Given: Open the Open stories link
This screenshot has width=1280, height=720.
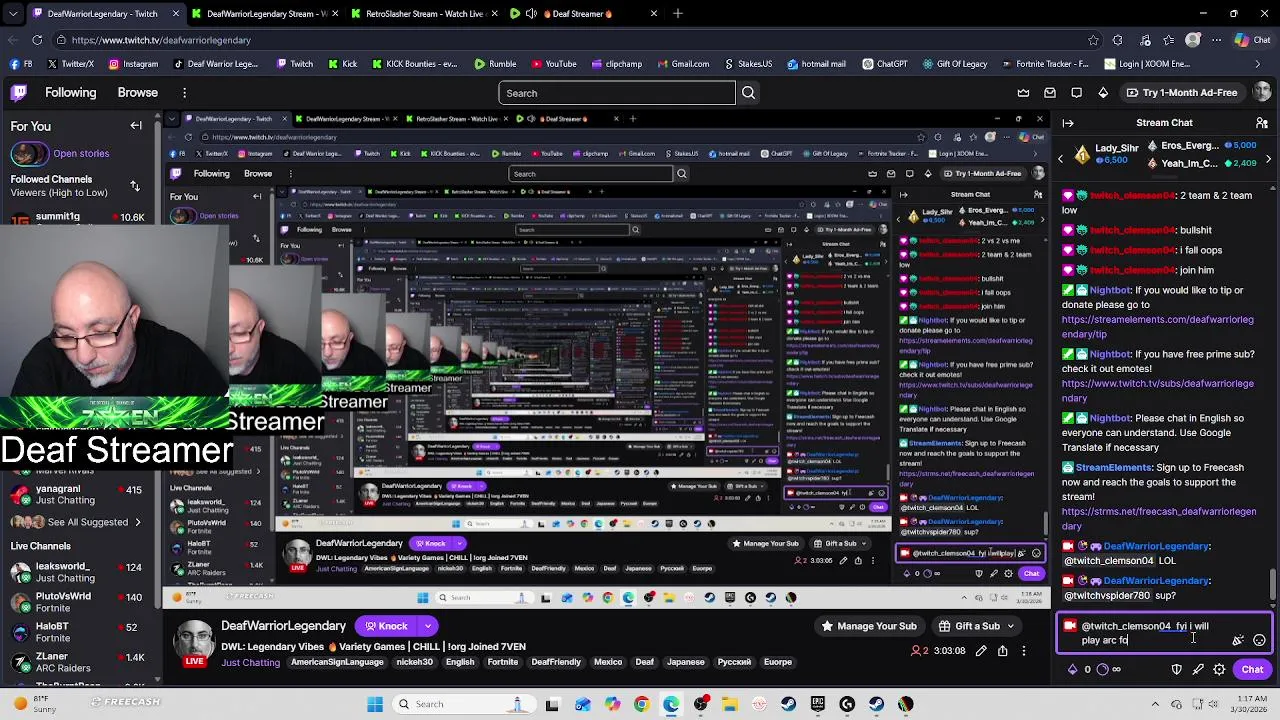Looking at the screenshot, I should click(81, 154).
